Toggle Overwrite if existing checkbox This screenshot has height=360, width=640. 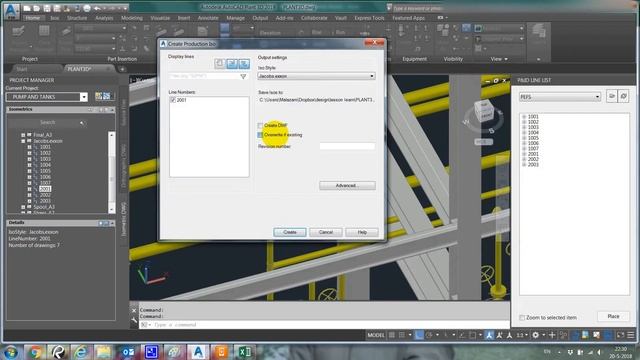(x=260, y=135)
